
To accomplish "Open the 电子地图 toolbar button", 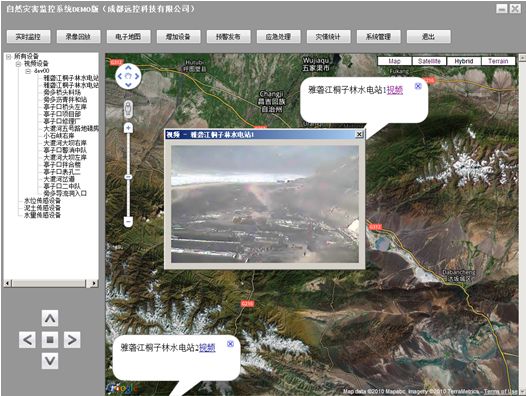I will point(128,37).
